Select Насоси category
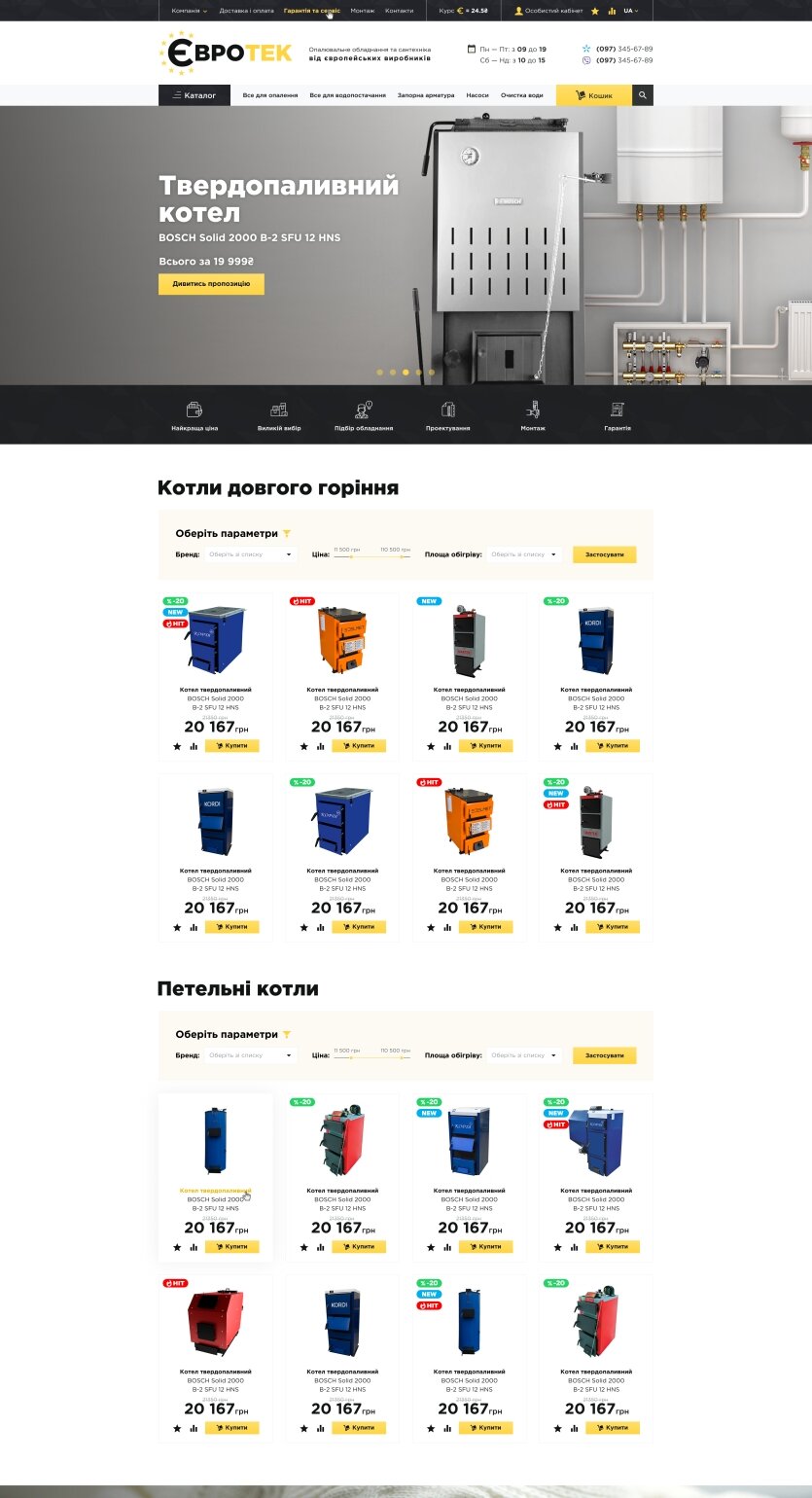The height and width of the screenshot is (1498, 812). pos(477,95)
